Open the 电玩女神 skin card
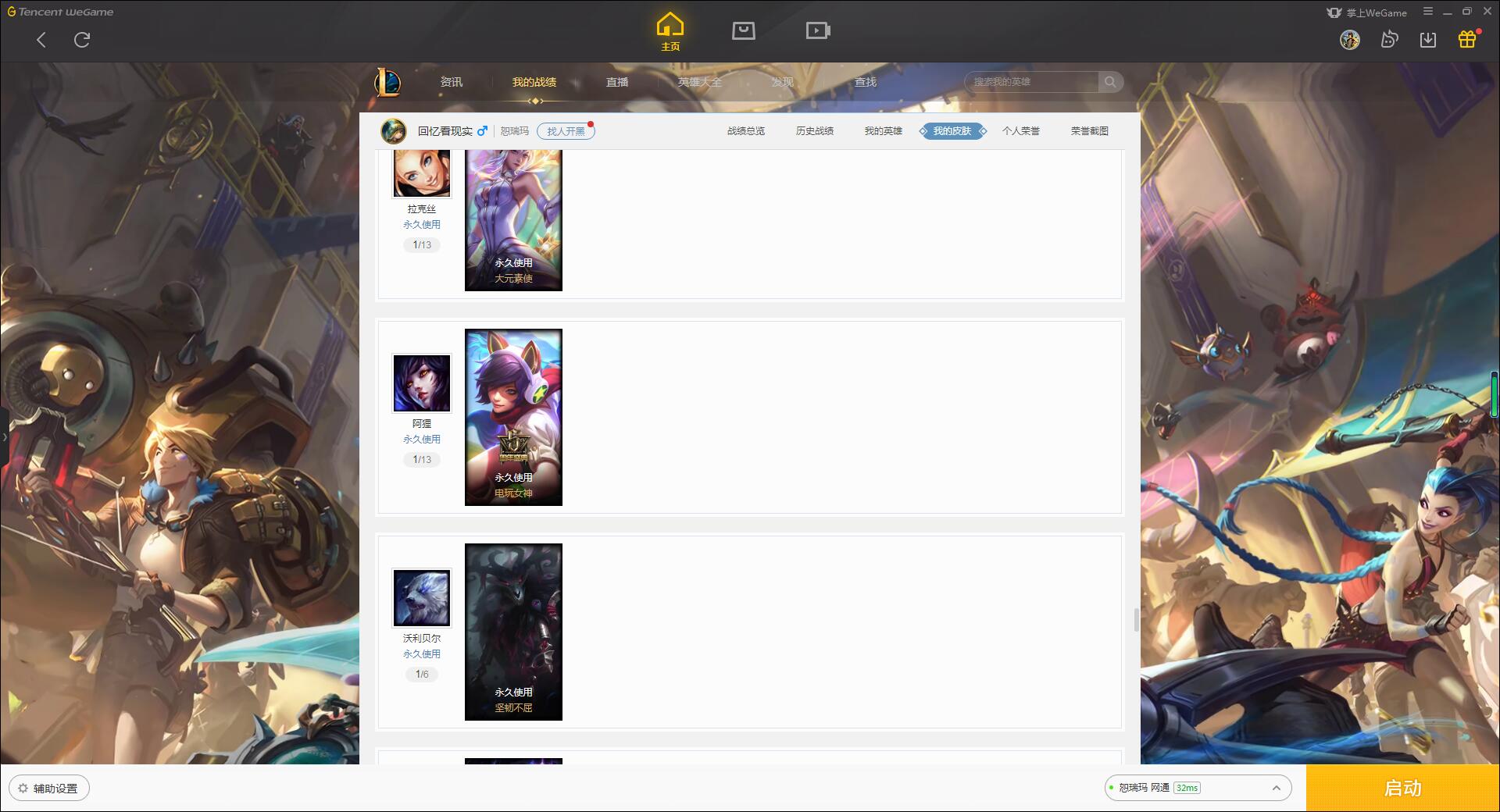Viewport: 1500px width, 812px height. point(513,417)
